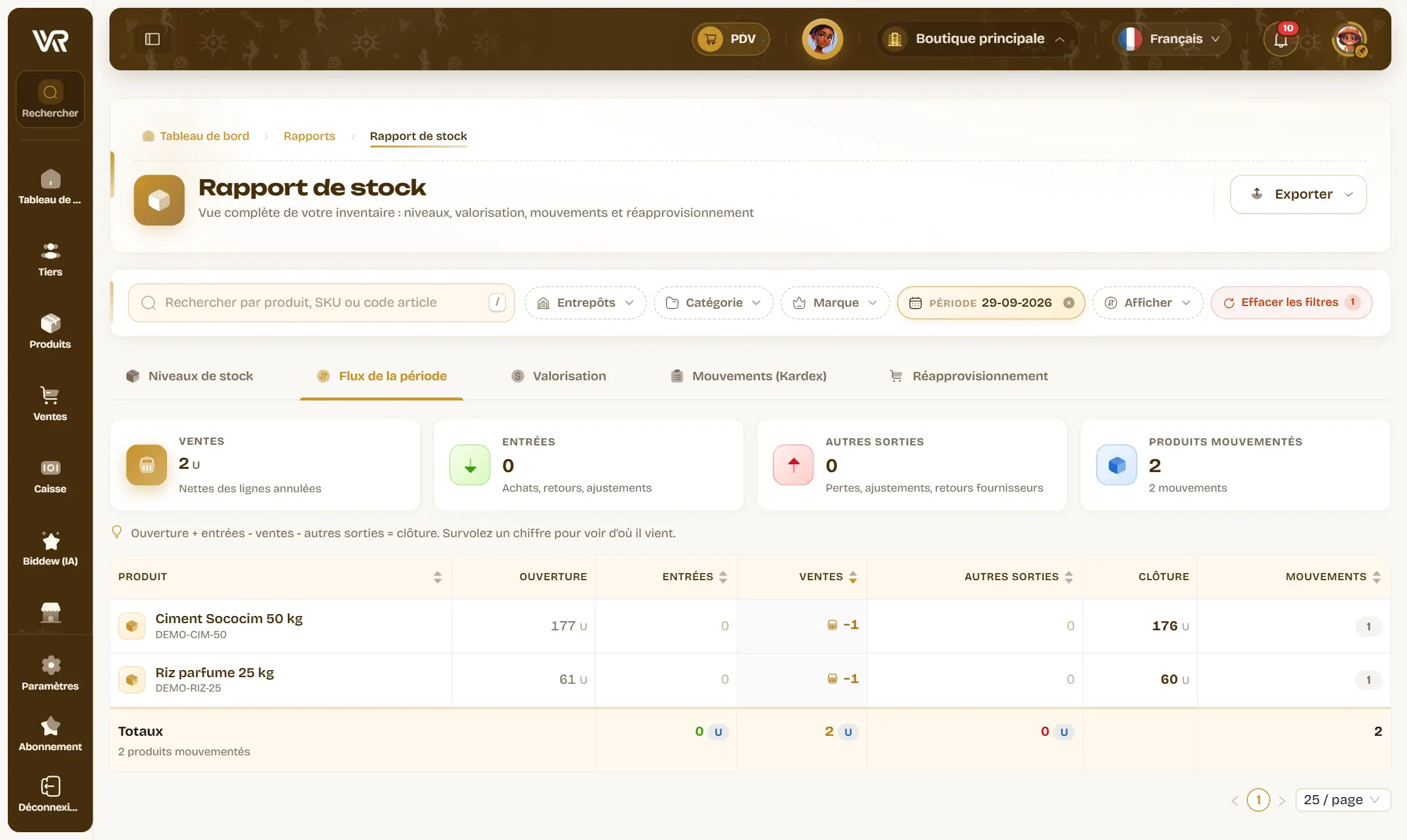Follow Tableau de bord breadcrumb link
Viewport: 1407px width, 840px height.
point(196,136)
